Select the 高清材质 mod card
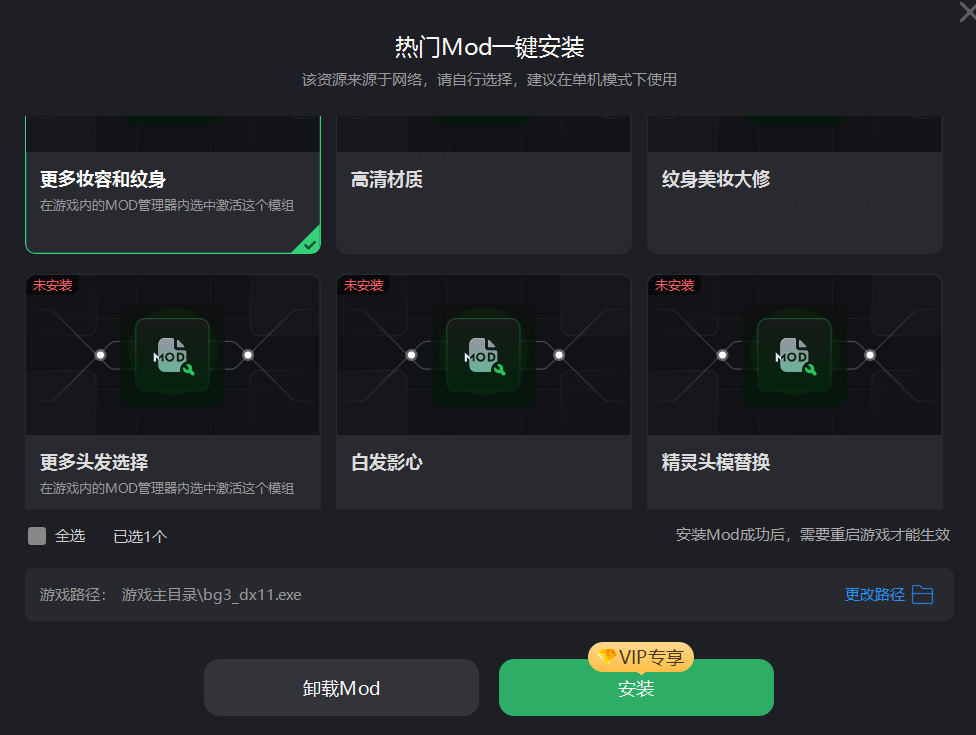The image size is (976, 735). pos(484,184)
